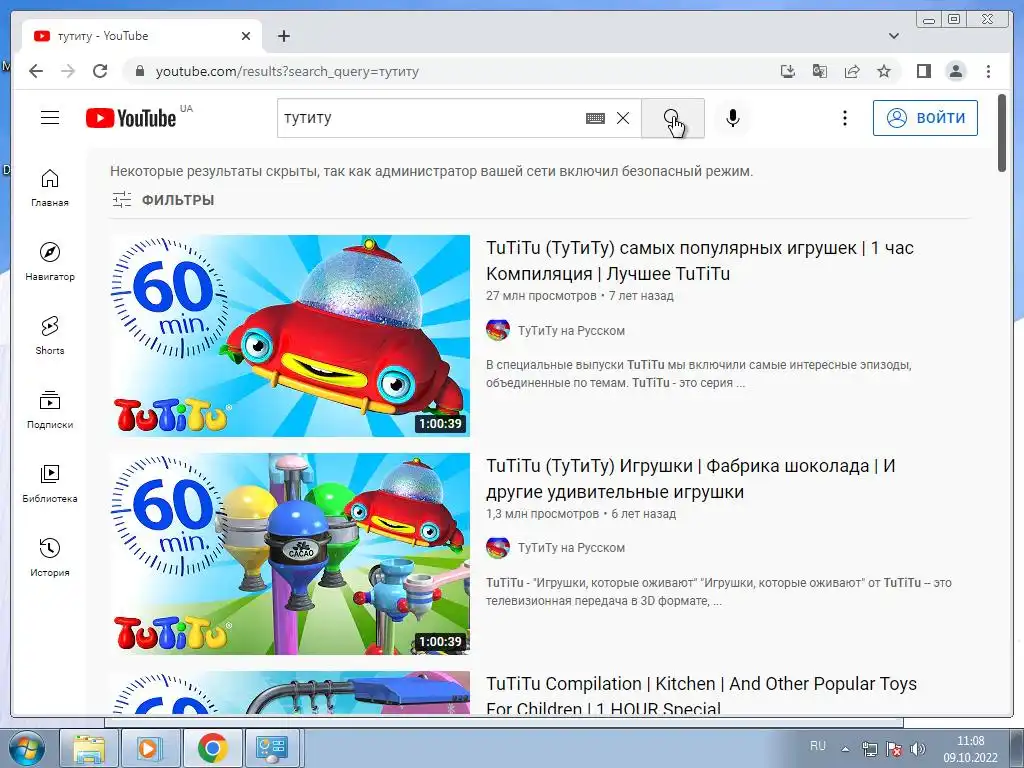Open Навигатор in the sidebar
This screenshot has height=768, width=1024.
pos(50,262)
